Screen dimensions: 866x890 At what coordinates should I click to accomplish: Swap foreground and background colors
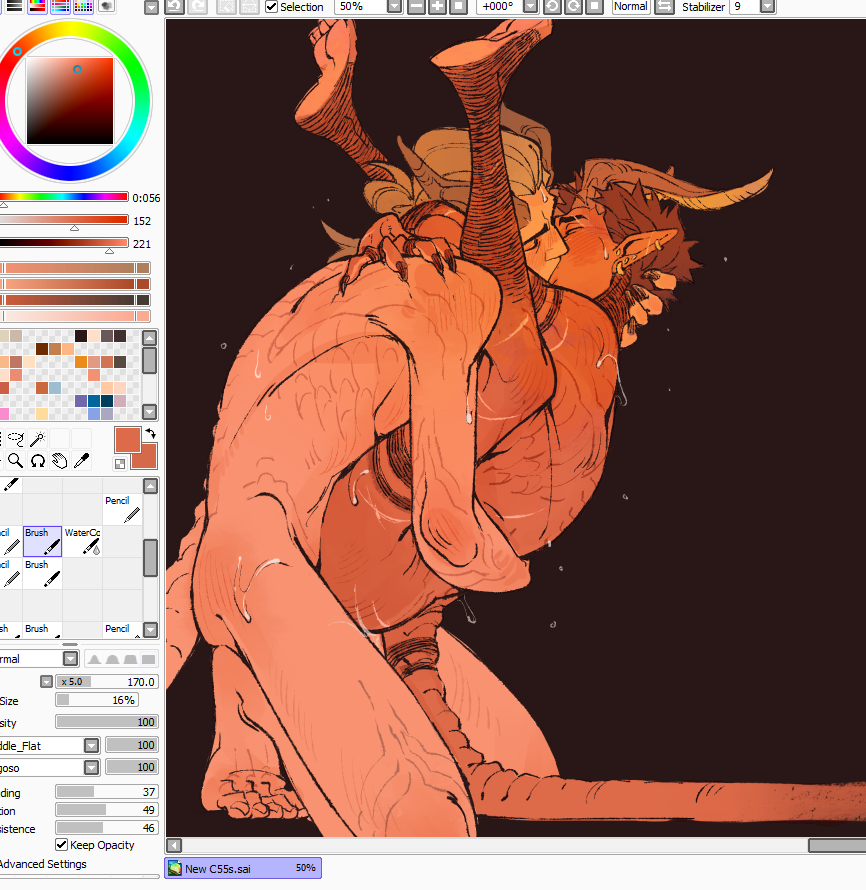coord(150,432)
